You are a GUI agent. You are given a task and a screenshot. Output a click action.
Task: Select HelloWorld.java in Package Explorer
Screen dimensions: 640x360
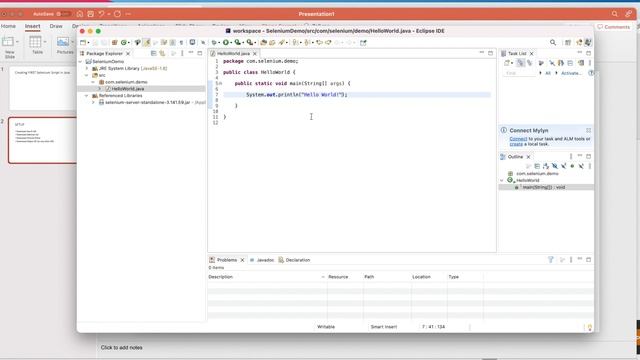click(128, 89)
